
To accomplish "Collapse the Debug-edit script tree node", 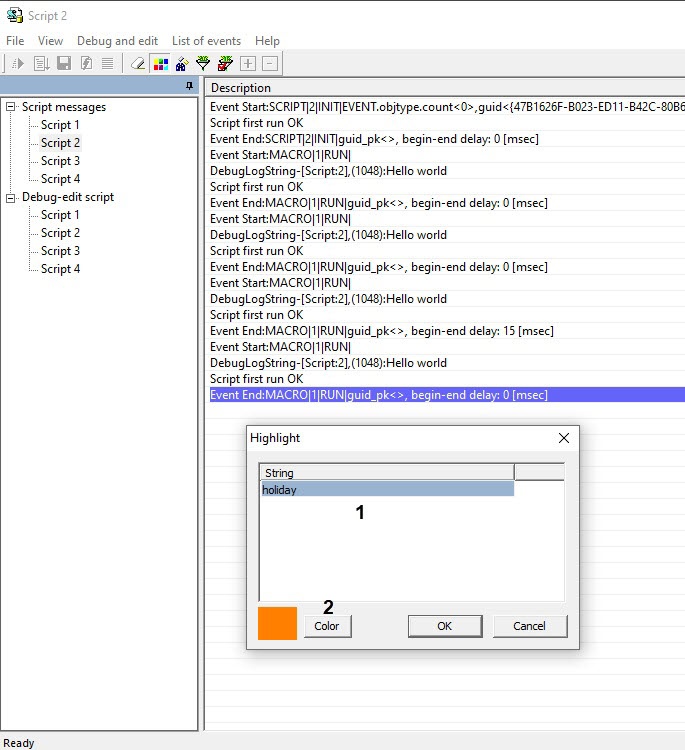I will (11, 197).
